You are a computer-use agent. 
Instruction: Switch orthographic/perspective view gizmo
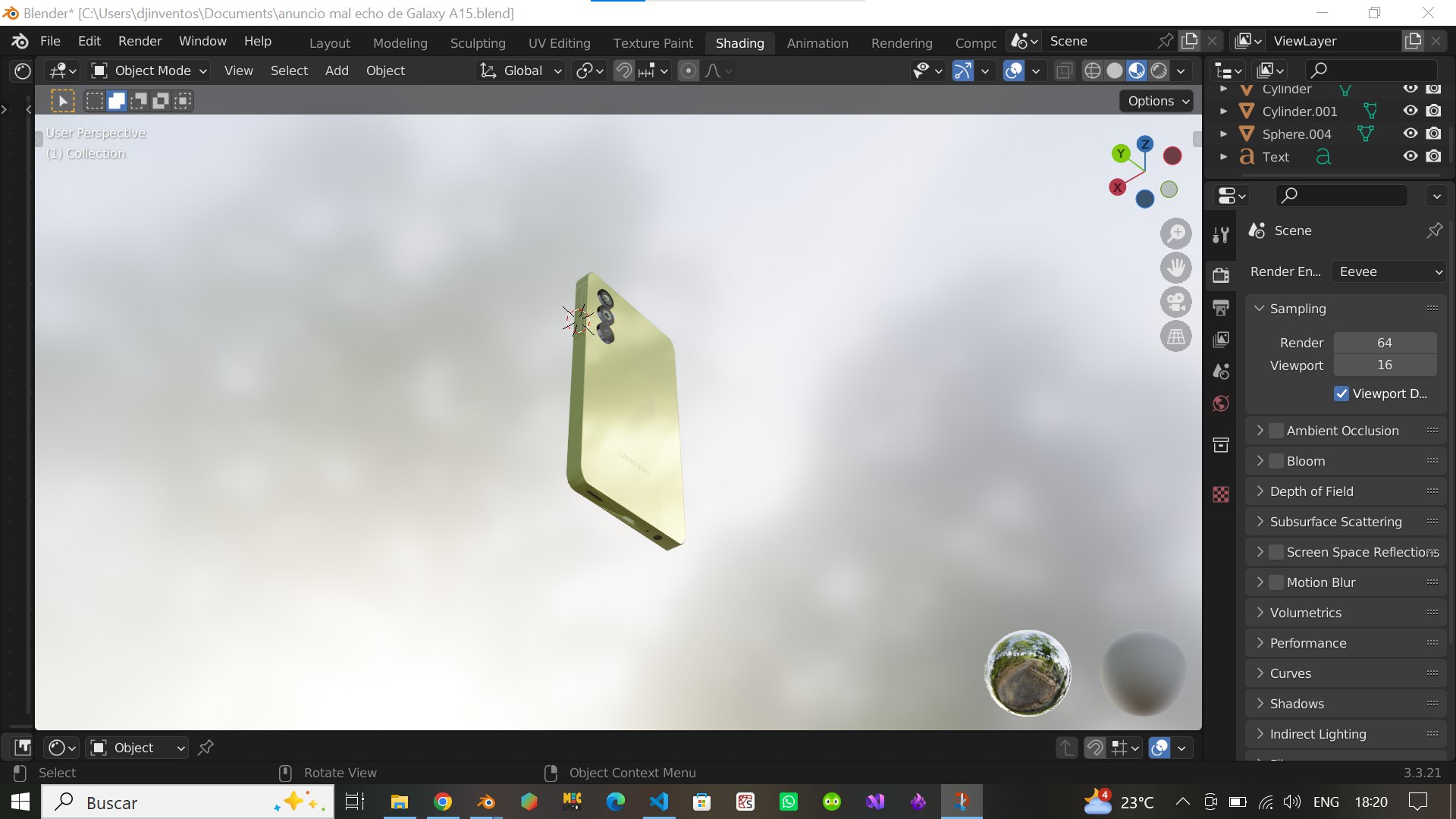click(x=1176, y=336)
